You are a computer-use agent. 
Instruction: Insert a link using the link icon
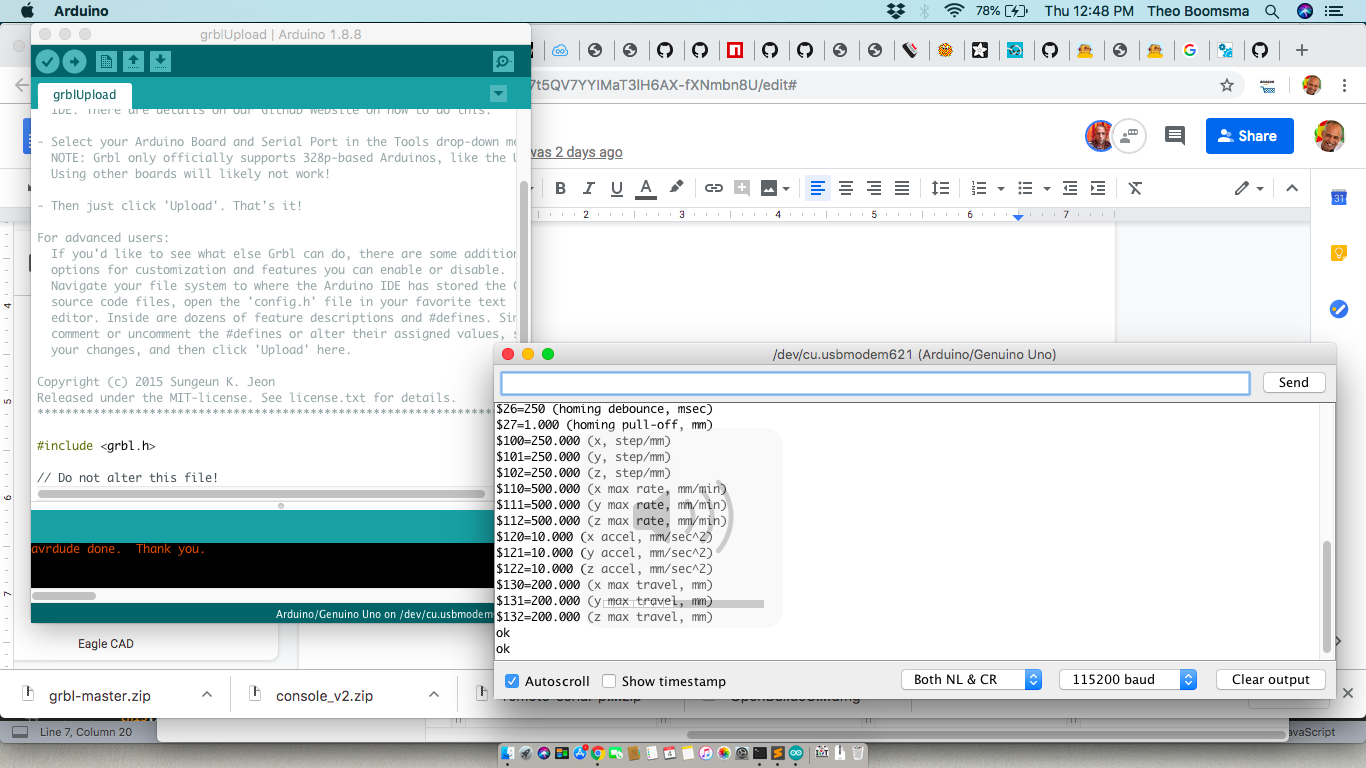point(713,188)
